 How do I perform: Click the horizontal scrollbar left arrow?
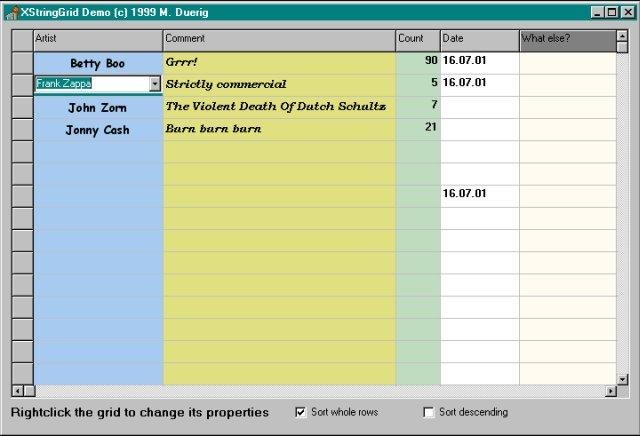click(x=17, y=391)
